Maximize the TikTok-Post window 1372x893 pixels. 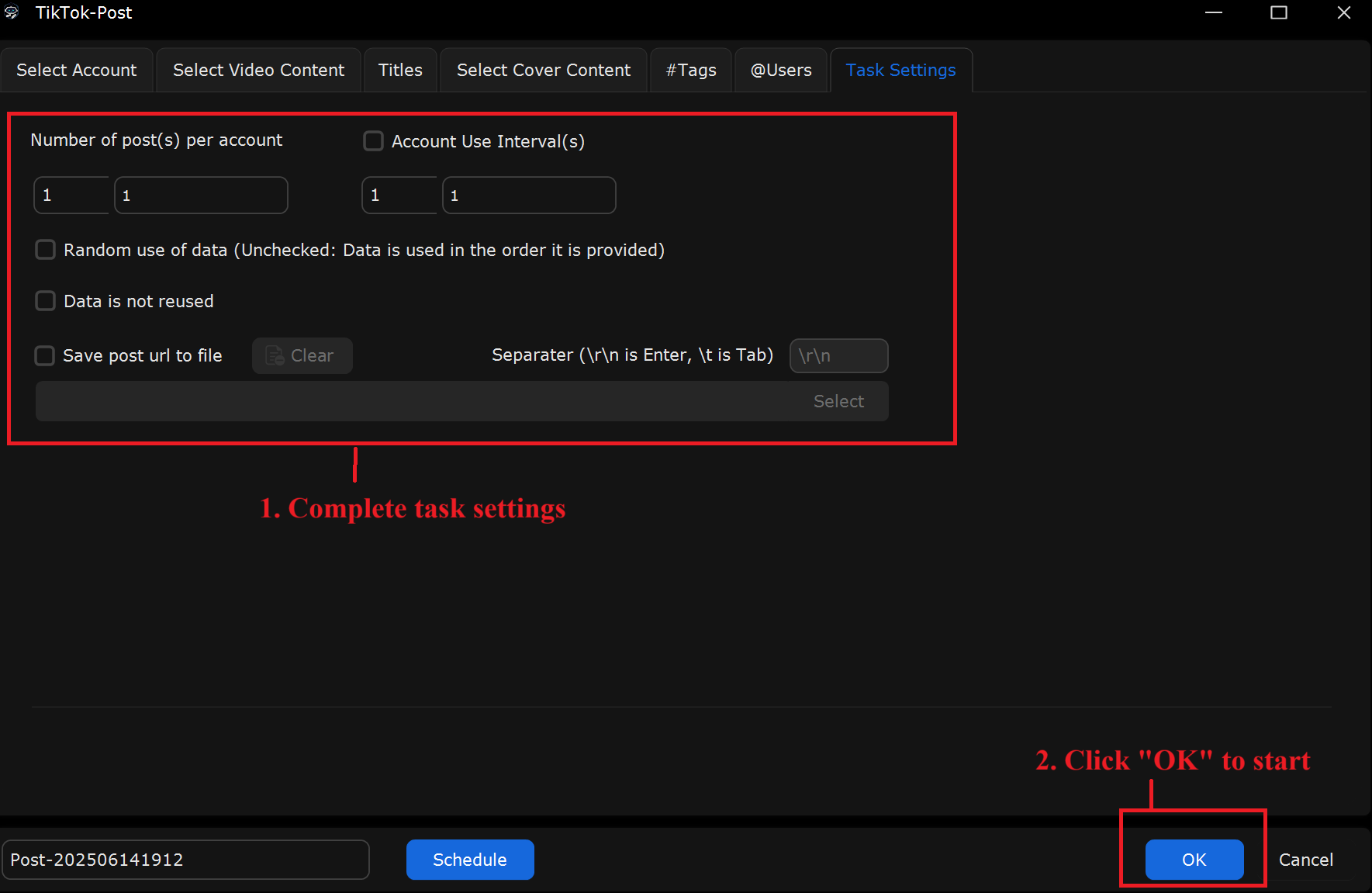(1279, 12)
